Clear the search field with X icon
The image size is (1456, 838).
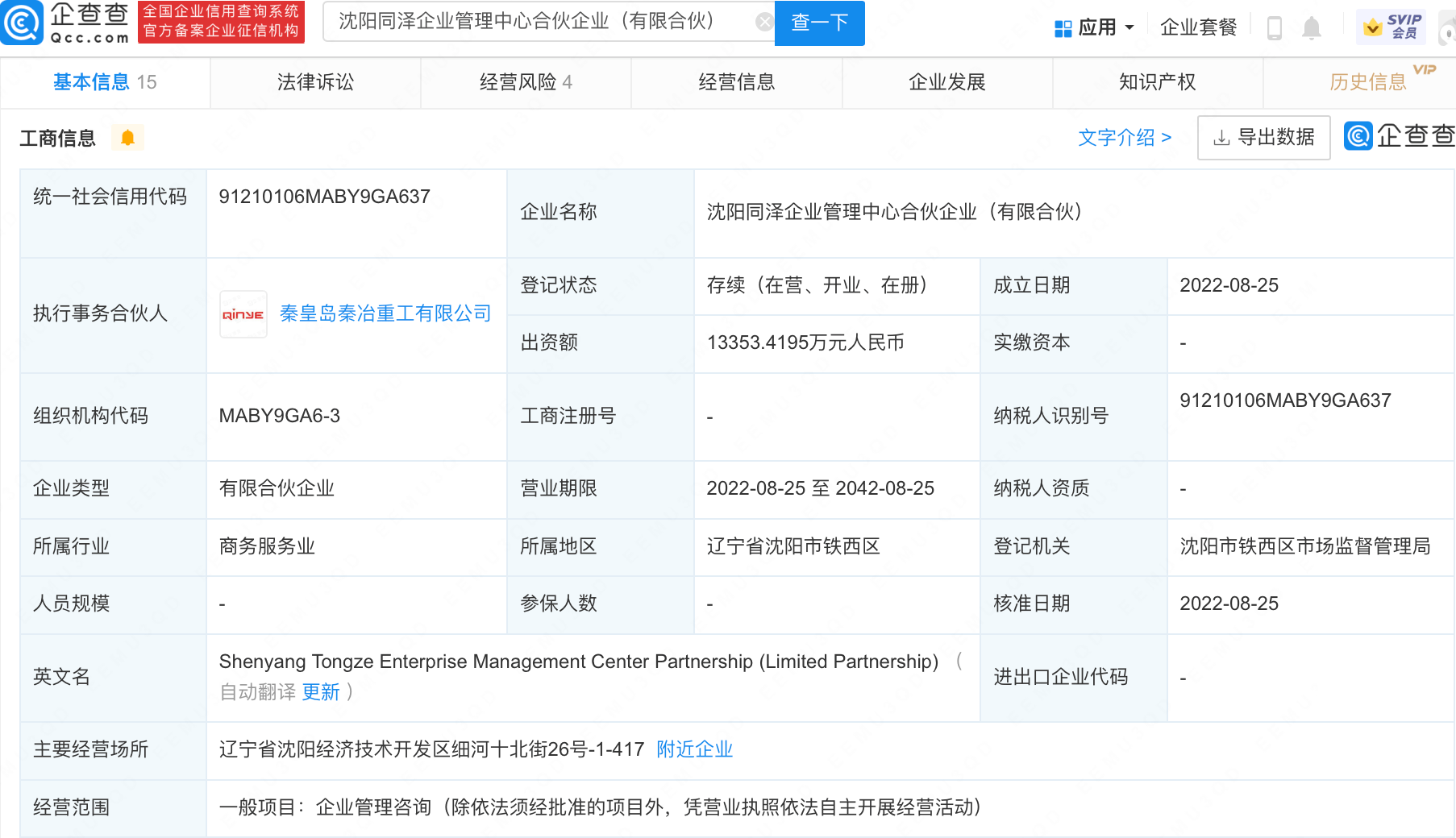(763, 22)
